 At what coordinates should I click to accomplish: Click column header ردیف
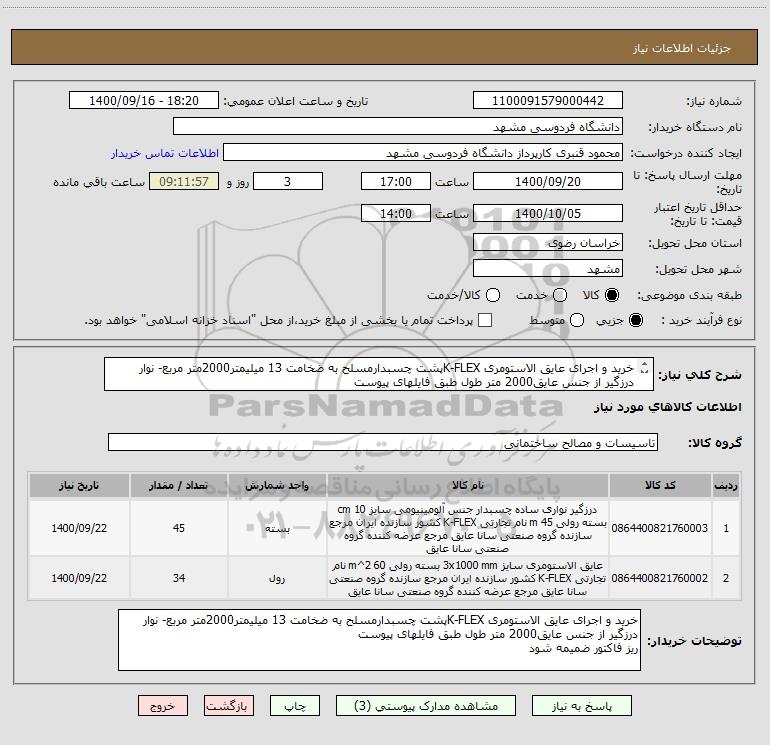726,485
